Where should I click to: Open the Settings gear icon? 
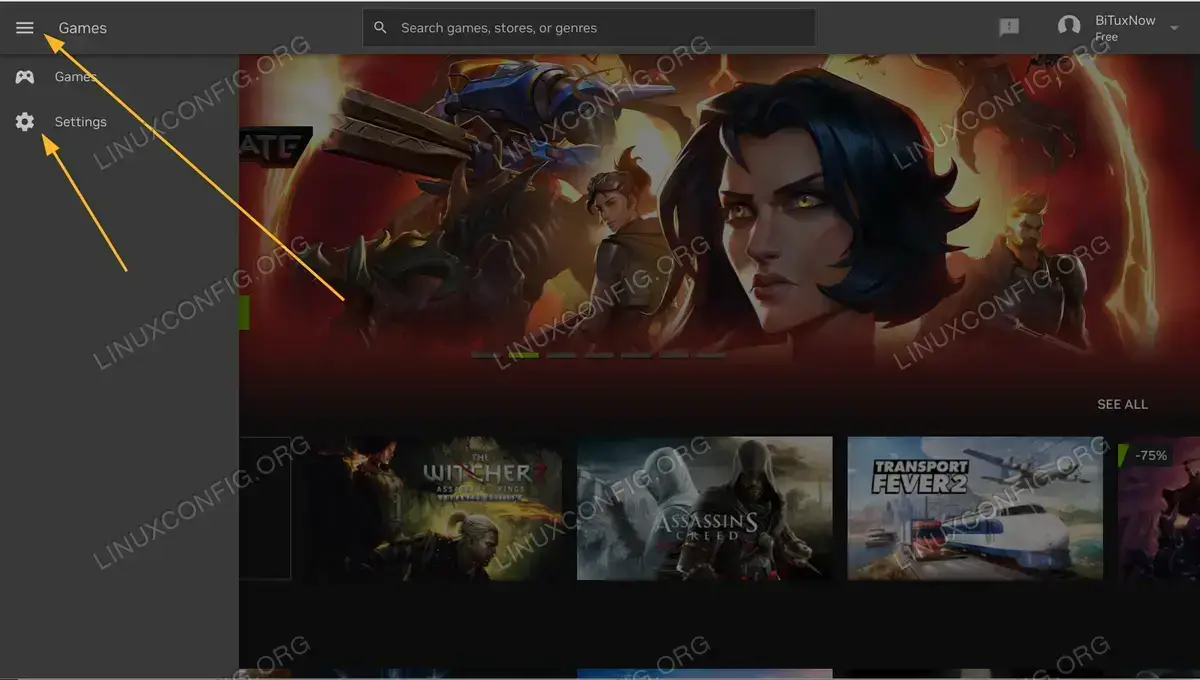[25, 122]
